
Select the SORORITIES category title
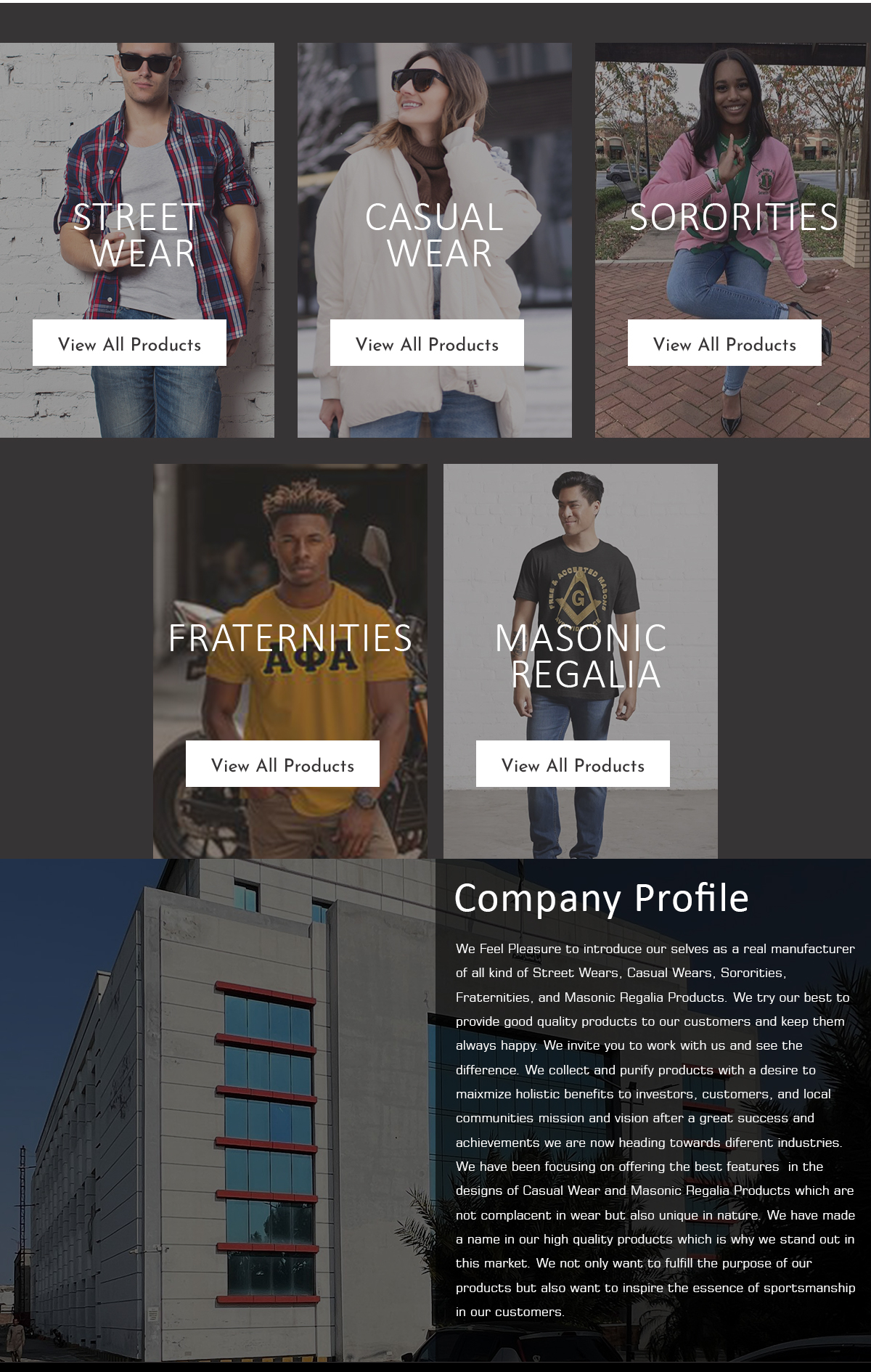tap(733, 217)
